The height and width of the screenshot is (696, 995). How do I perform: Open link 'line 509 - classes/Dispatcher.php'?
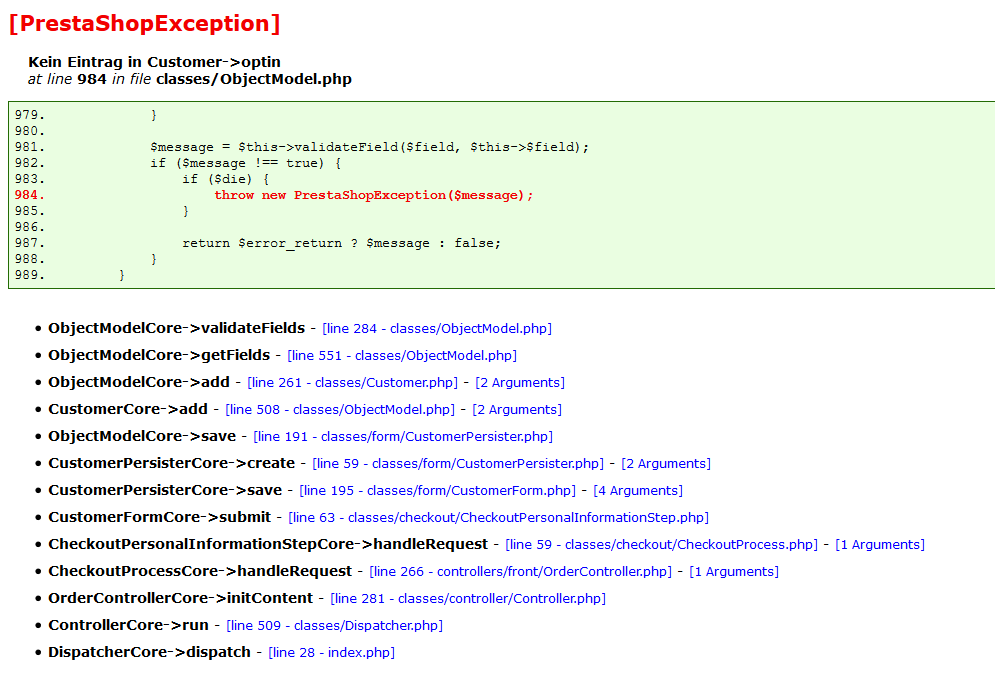[334, 625]
